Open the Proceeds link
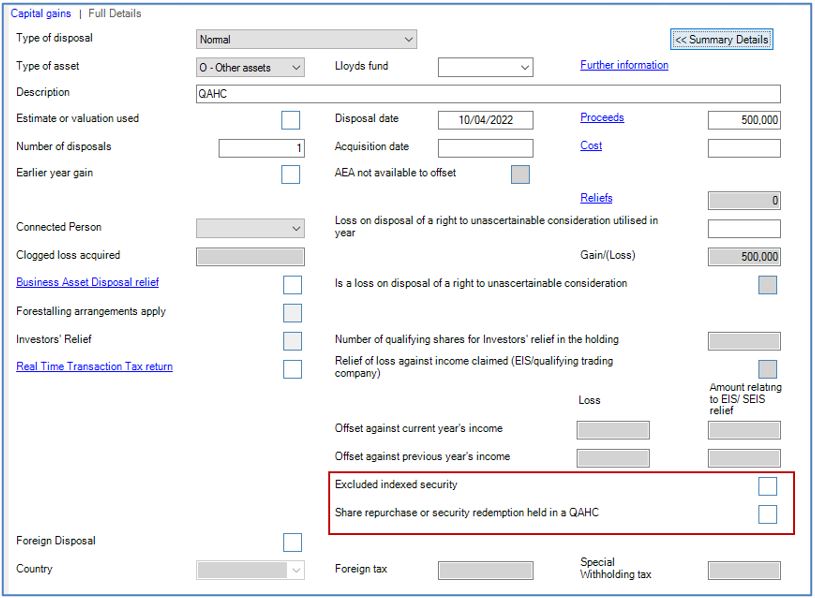The height and width of the screenshot is (598, 815). point(602,117)
